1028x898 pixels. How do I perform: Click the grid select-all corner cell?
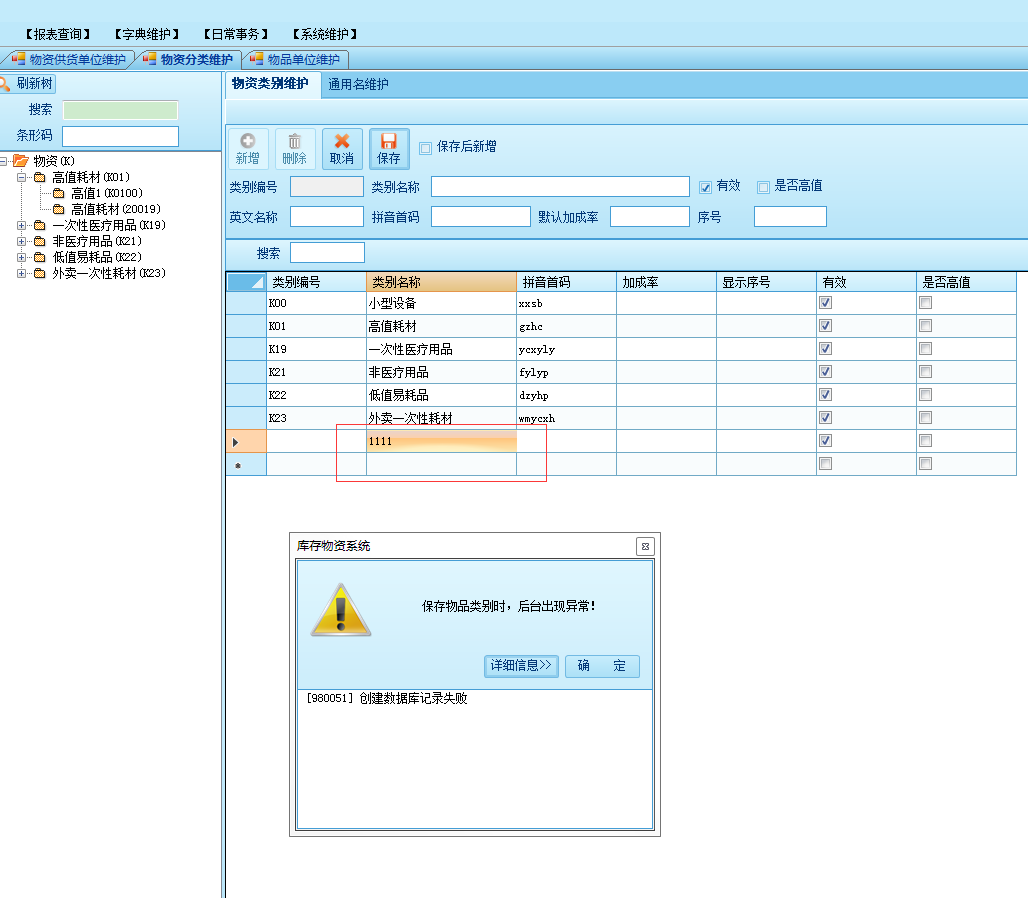(246, 282)
